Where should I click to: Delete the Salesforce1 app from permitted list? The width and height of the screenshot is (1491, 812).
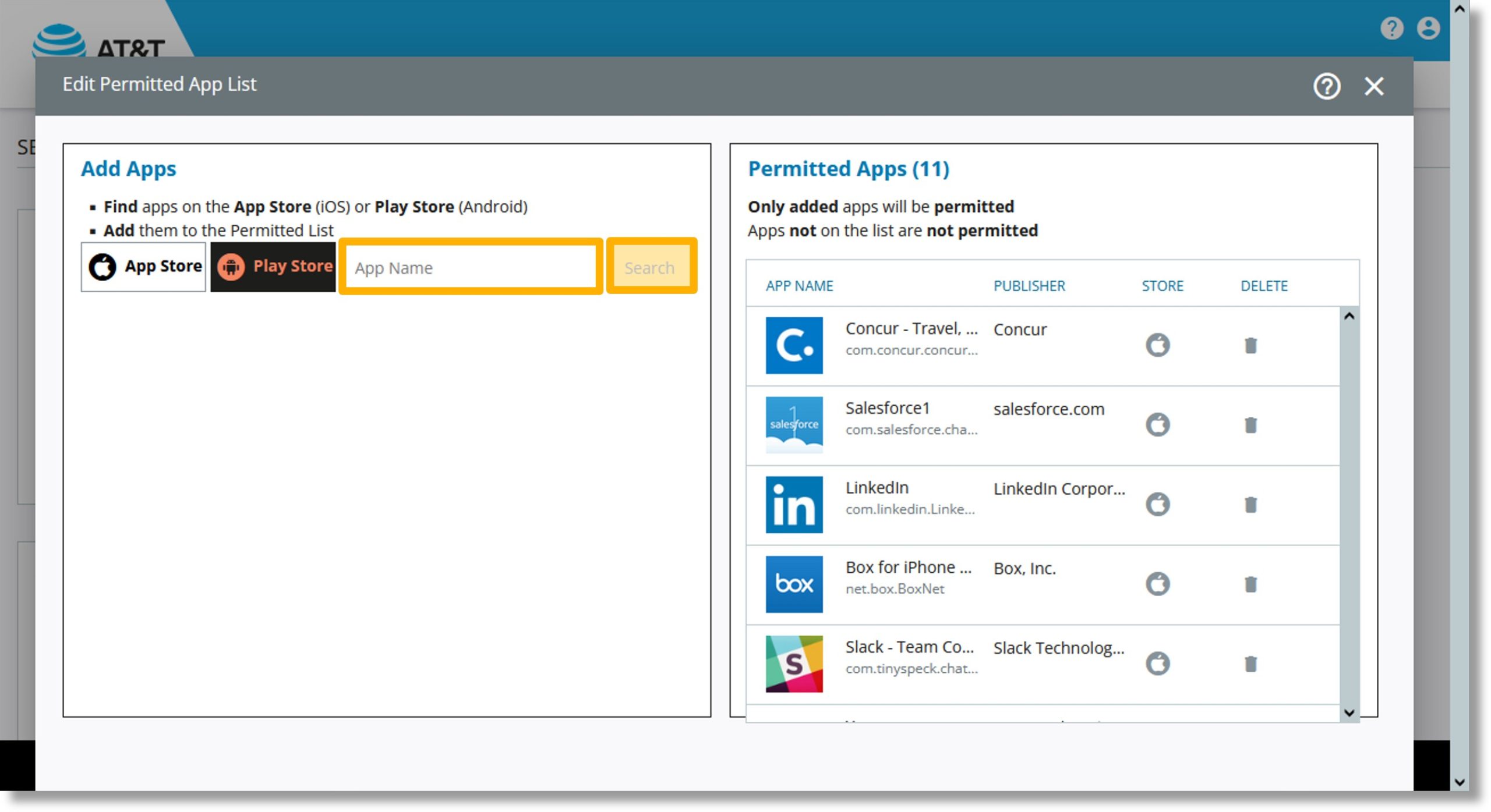[1250, 425]
